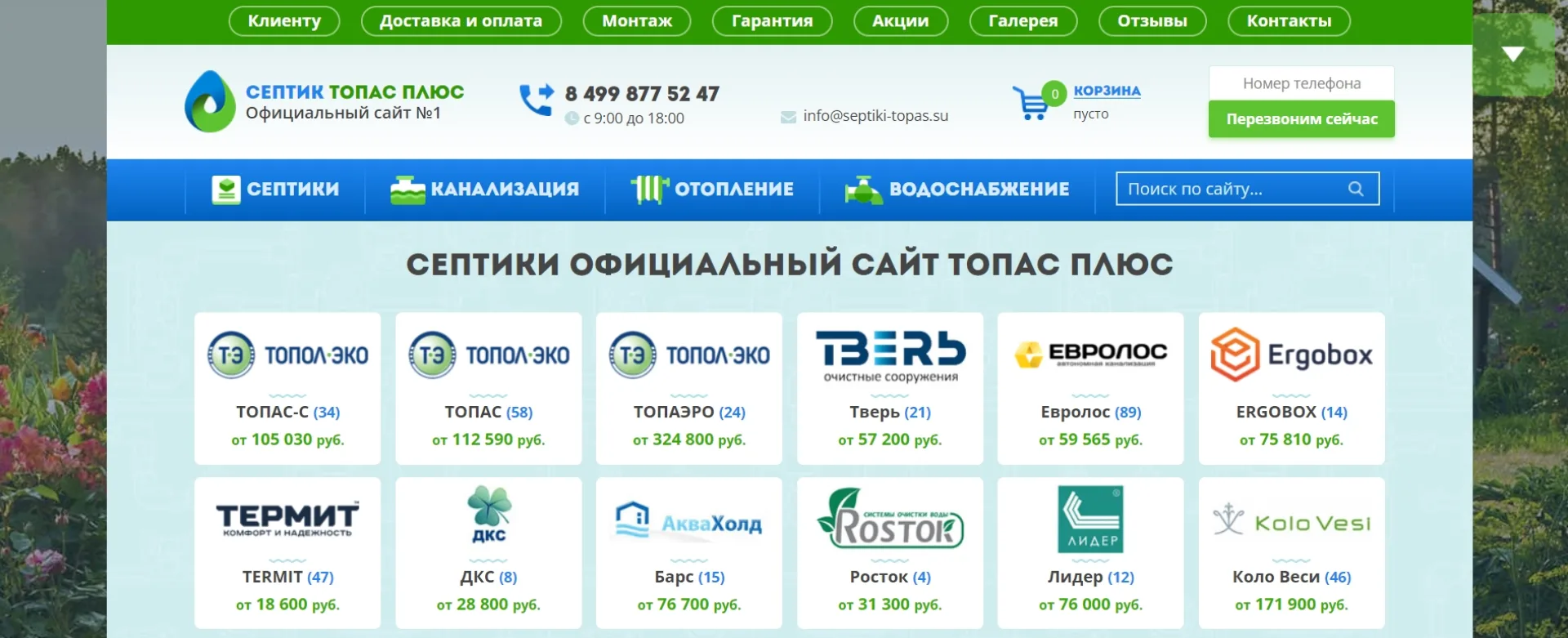1568x638 pixels.
Task: Open the Корзина link
Action: (x=1107, y=91)
